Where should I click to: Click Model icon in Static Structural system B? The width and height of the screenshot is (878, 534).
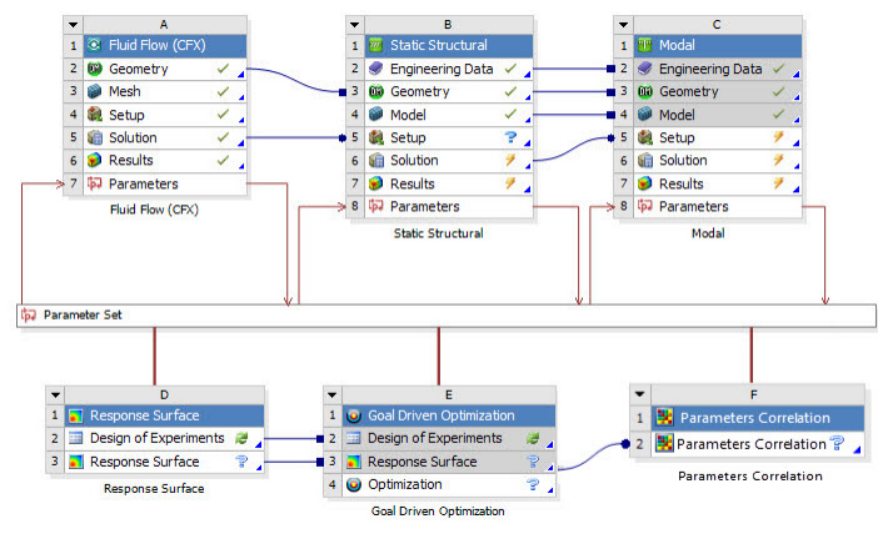coord(376,115)
